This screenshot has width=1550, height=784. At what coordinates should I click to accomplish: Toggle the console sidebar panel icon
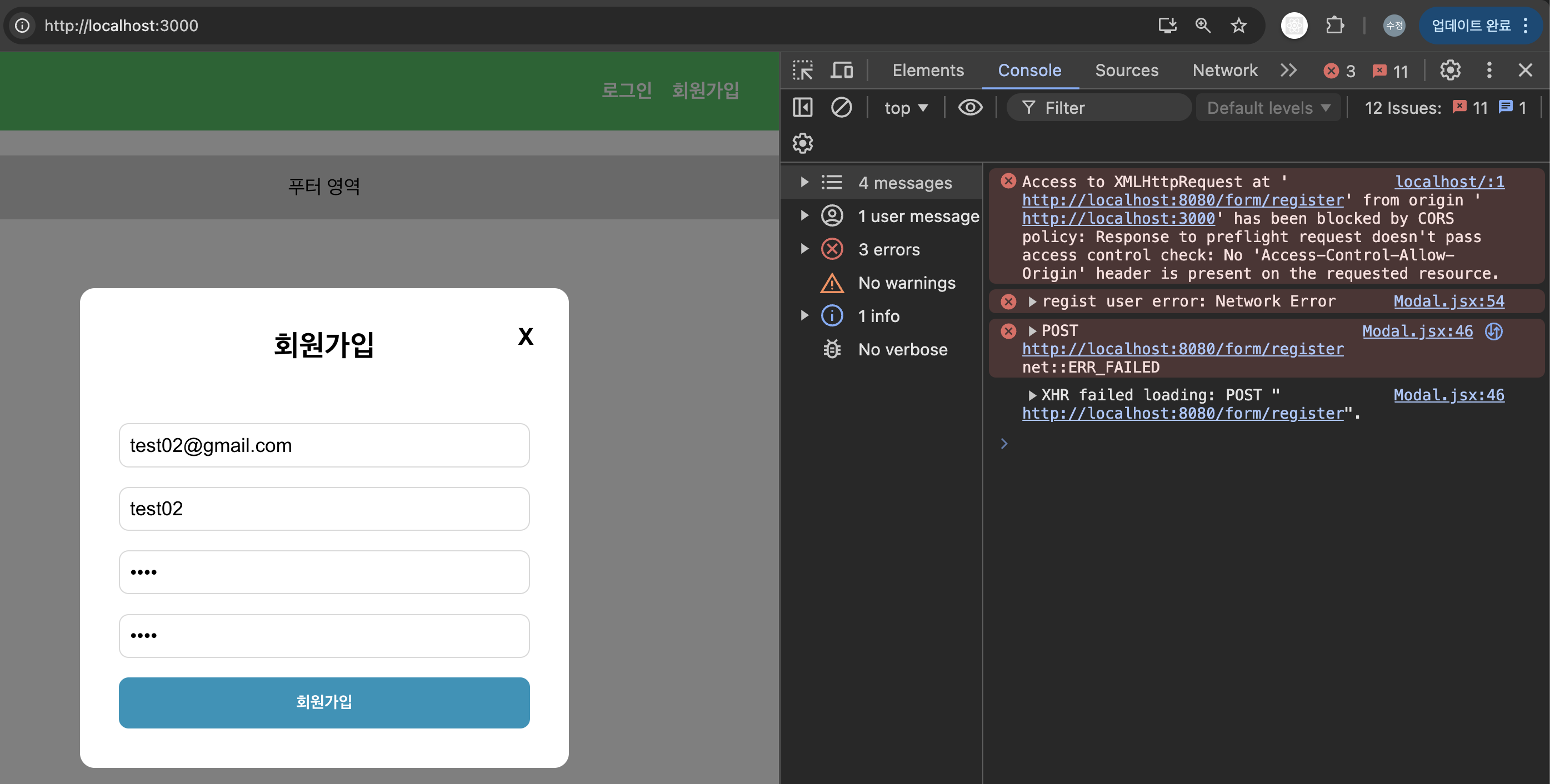(802, 108)
